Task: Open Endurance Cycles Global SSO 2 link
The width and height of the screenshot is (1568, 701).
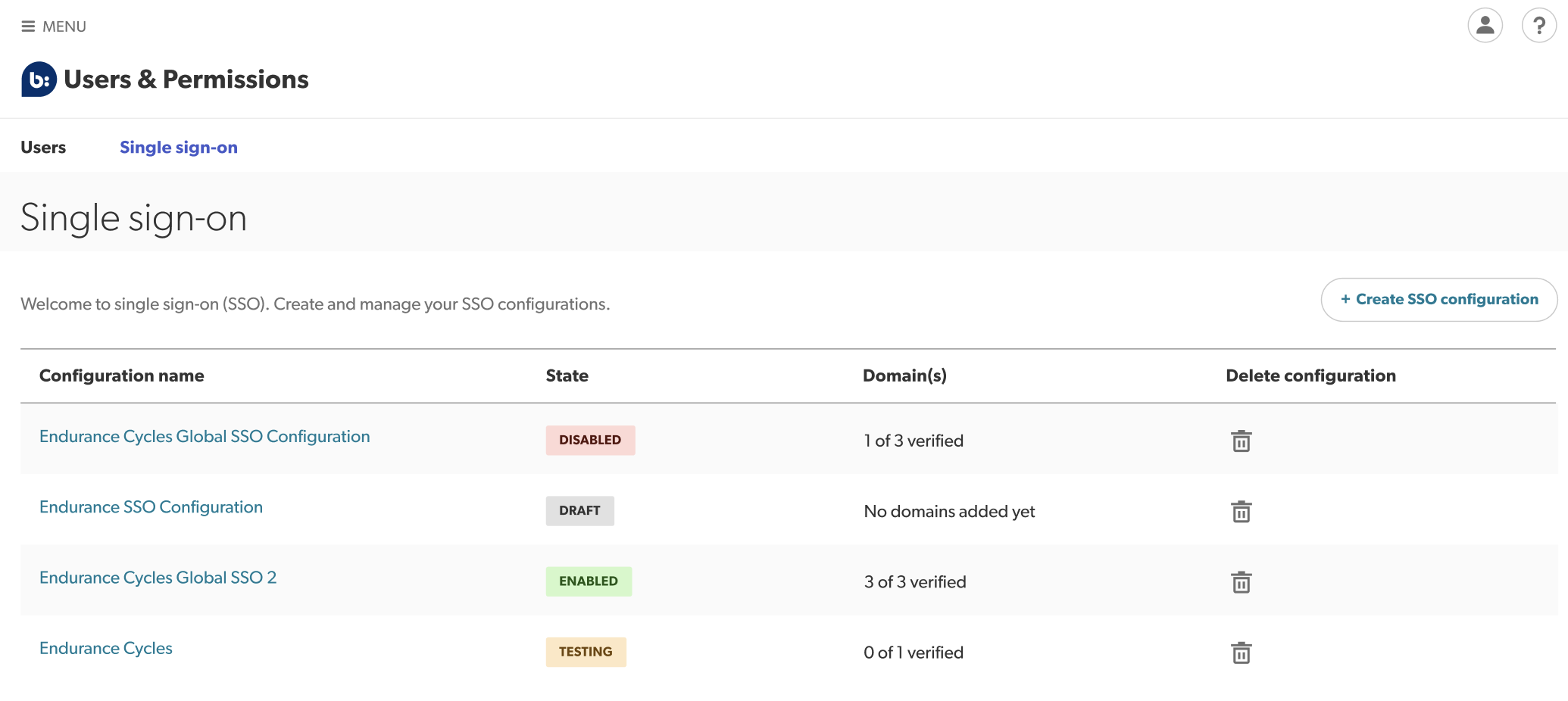Action: pos(158,578)
